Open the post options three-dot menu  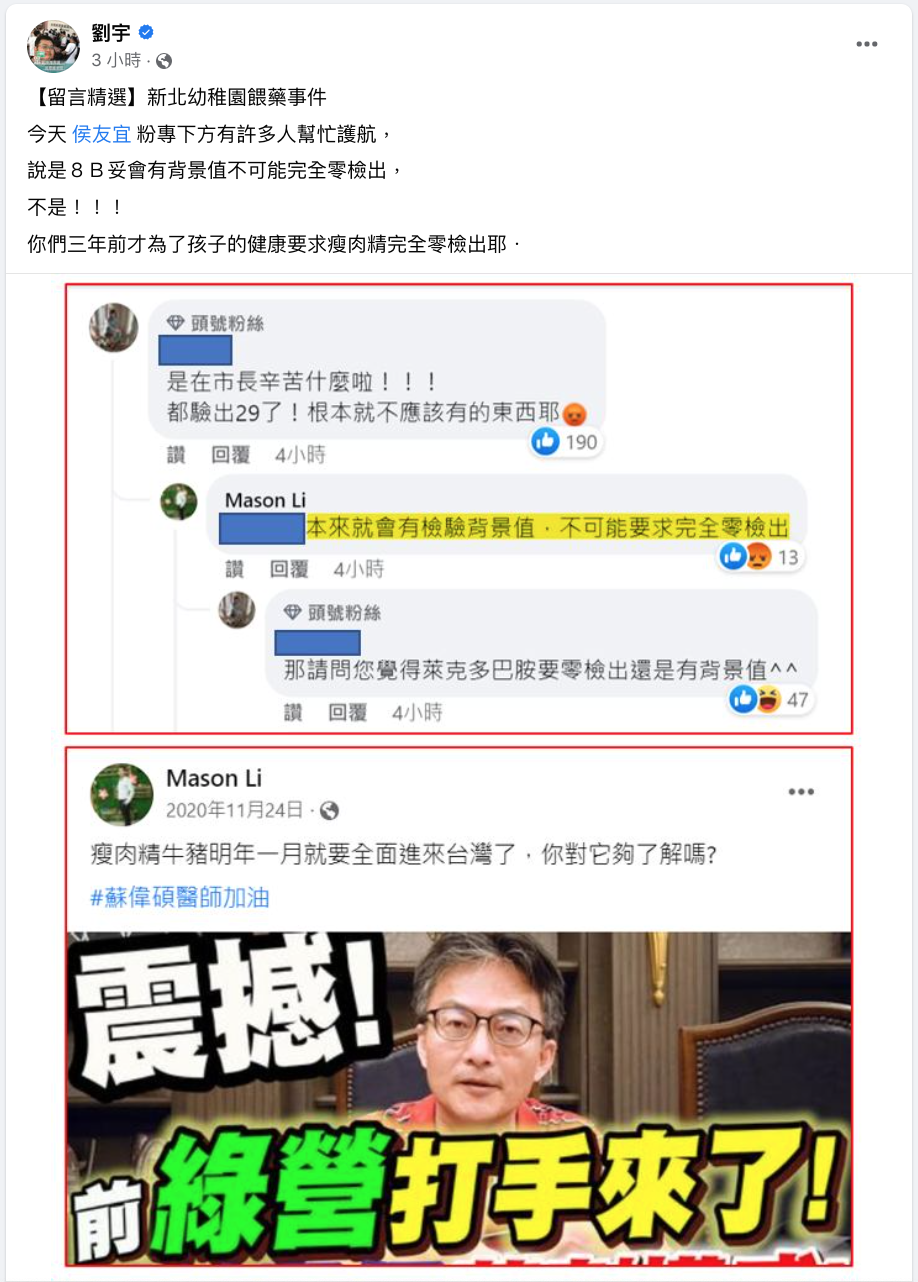click(867, 44)
